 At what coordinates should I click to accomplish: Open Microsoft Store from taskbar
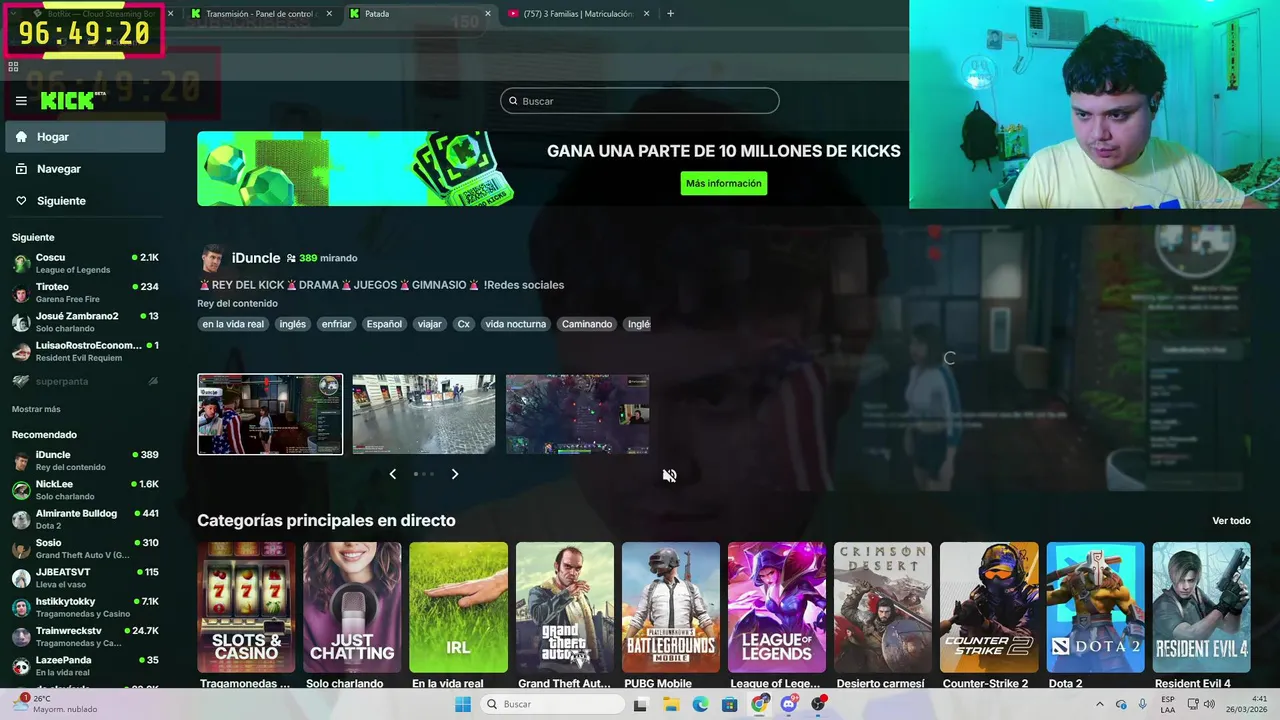[x=730, y=704]
